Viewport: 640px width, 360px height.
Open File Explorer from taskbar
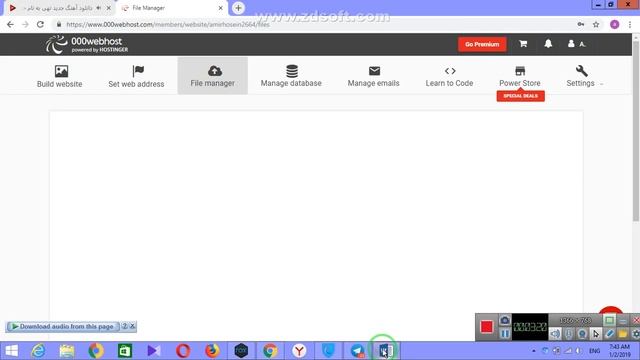(x=67, y=351)
